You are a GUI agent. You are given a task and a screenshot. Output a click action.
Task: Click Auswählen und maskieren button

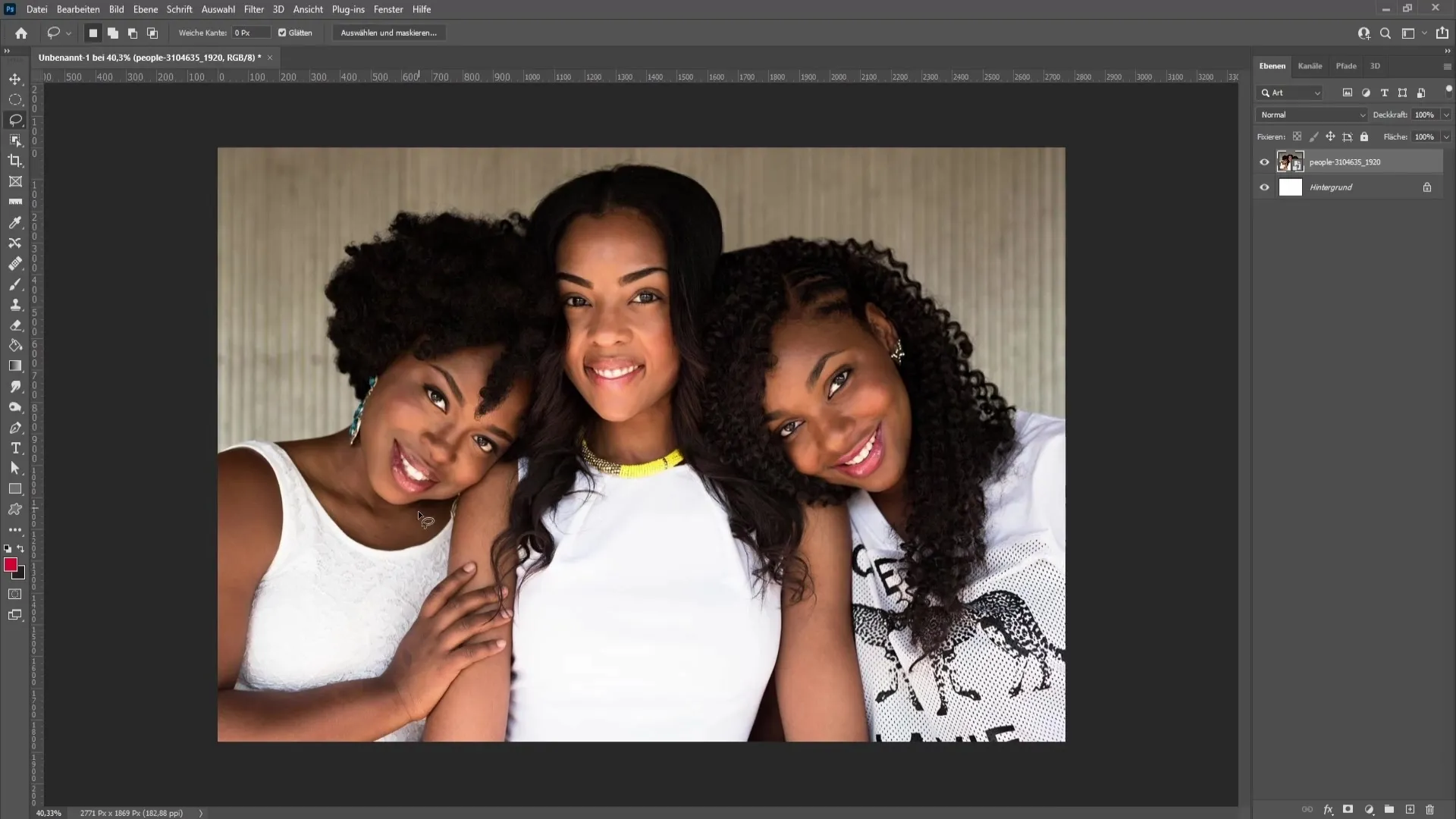tap(389, 33)
